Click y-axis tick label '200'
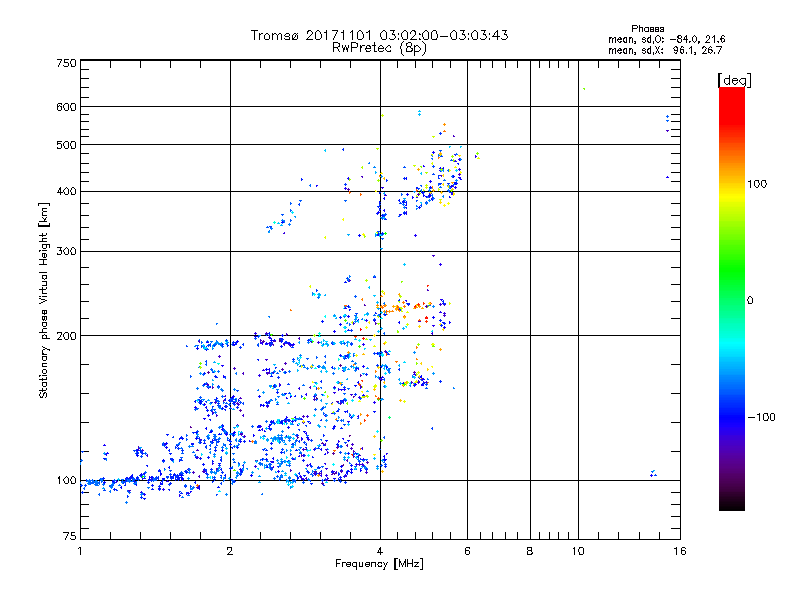Viewport: 800px width, 600px height. pos(67,336)
